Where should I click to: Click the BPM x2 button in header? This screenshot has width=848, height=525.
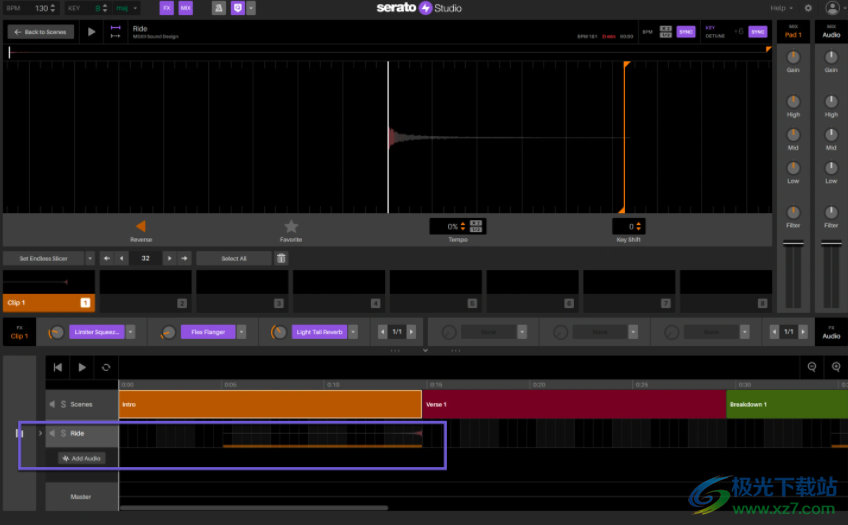coord(666,29)
